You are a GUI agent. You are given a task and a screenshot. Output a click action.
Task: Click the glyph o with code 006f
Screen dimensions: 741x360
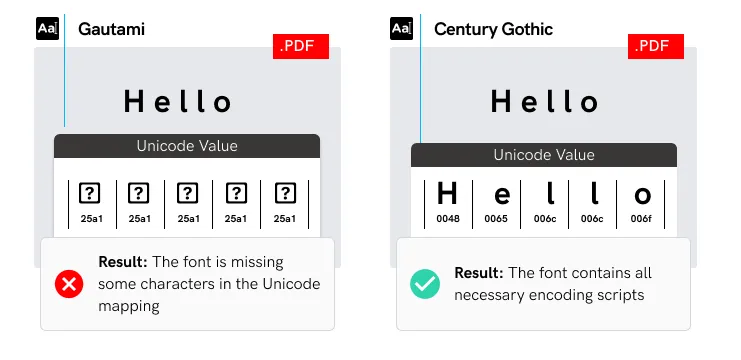coord(642,195)
